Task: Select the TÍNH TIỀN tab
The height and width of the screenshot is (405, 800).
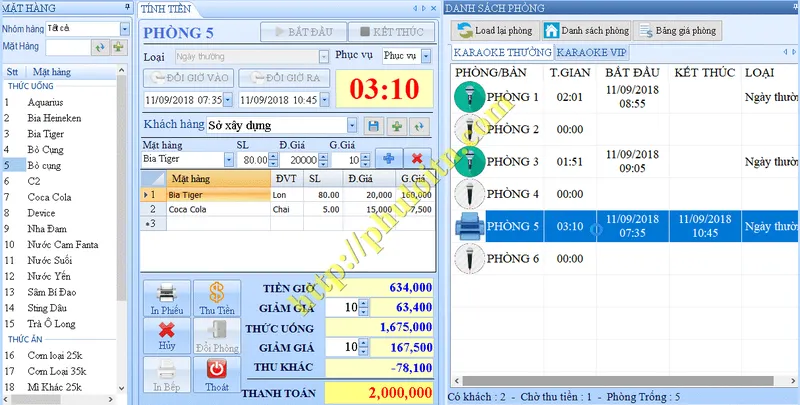Action: click(166, 9)
